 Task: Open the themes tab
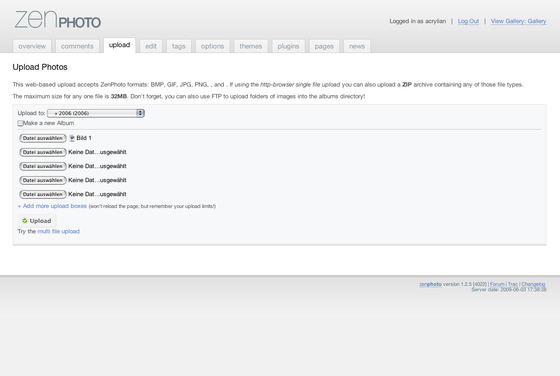[x=251, y=46]
